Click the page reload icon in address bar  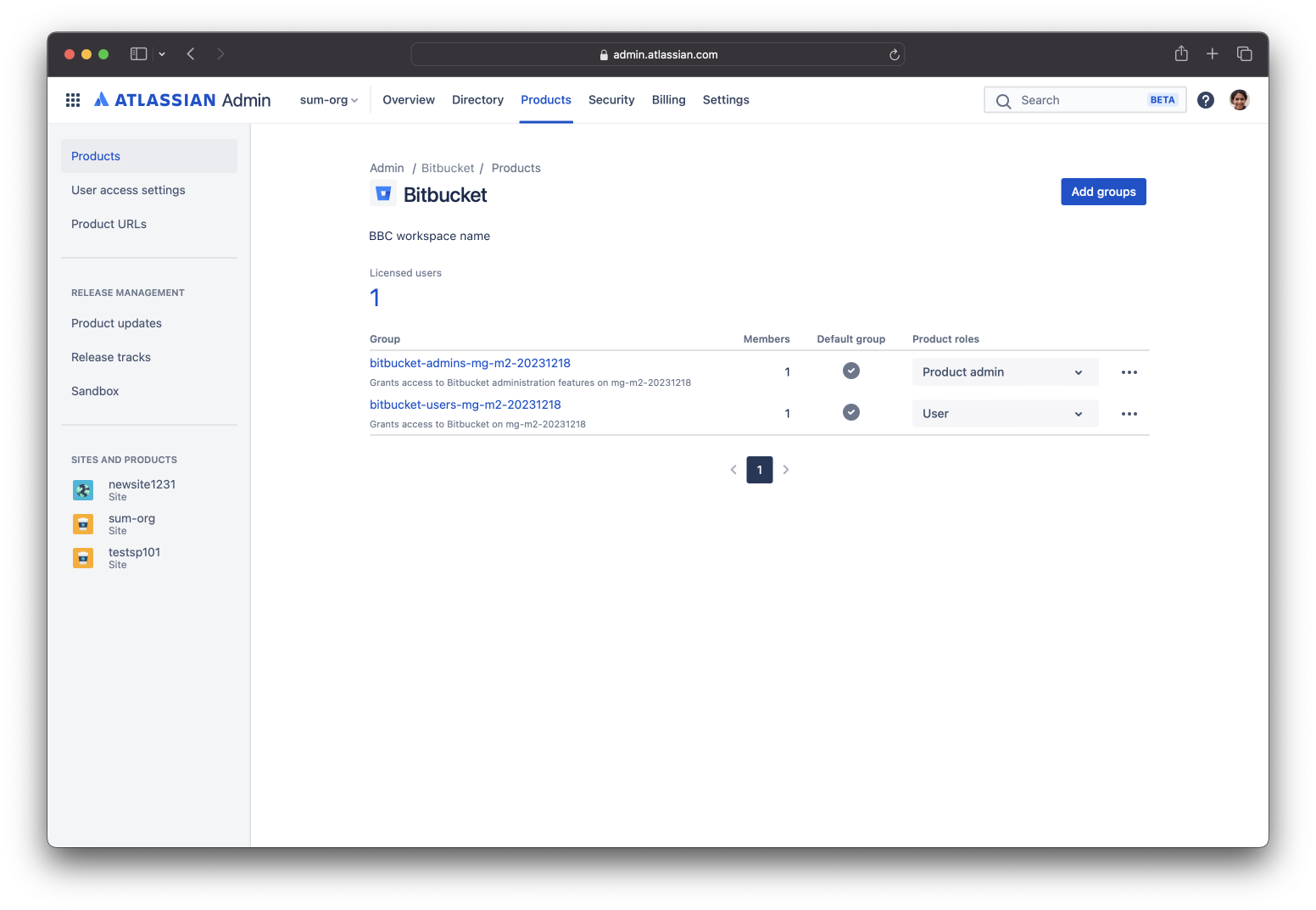point(894,53)
